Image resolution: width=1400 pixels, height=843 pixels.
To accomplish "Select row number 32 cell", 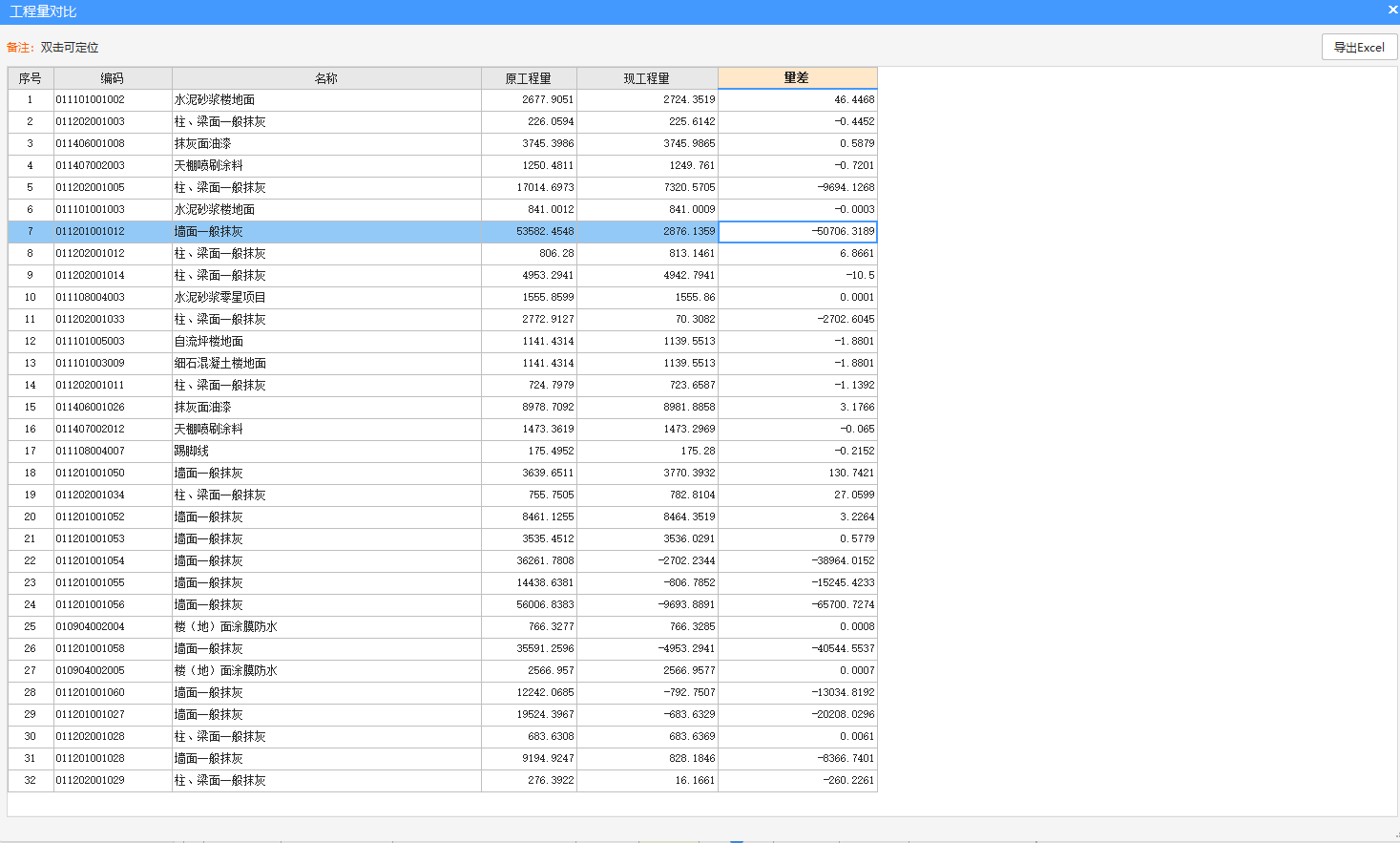I will [x=31, y=780].
